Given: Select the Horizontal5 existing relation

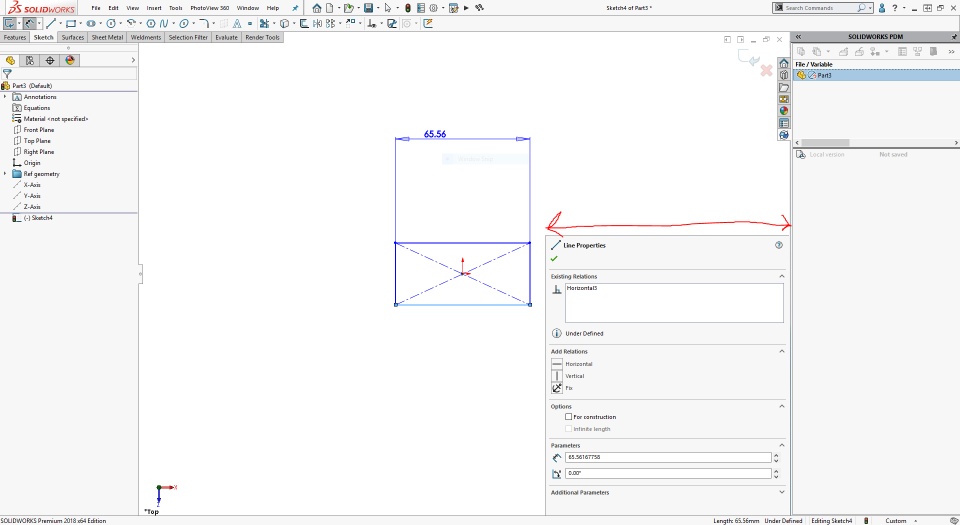Looking at the screenshot, I should 582,288.
